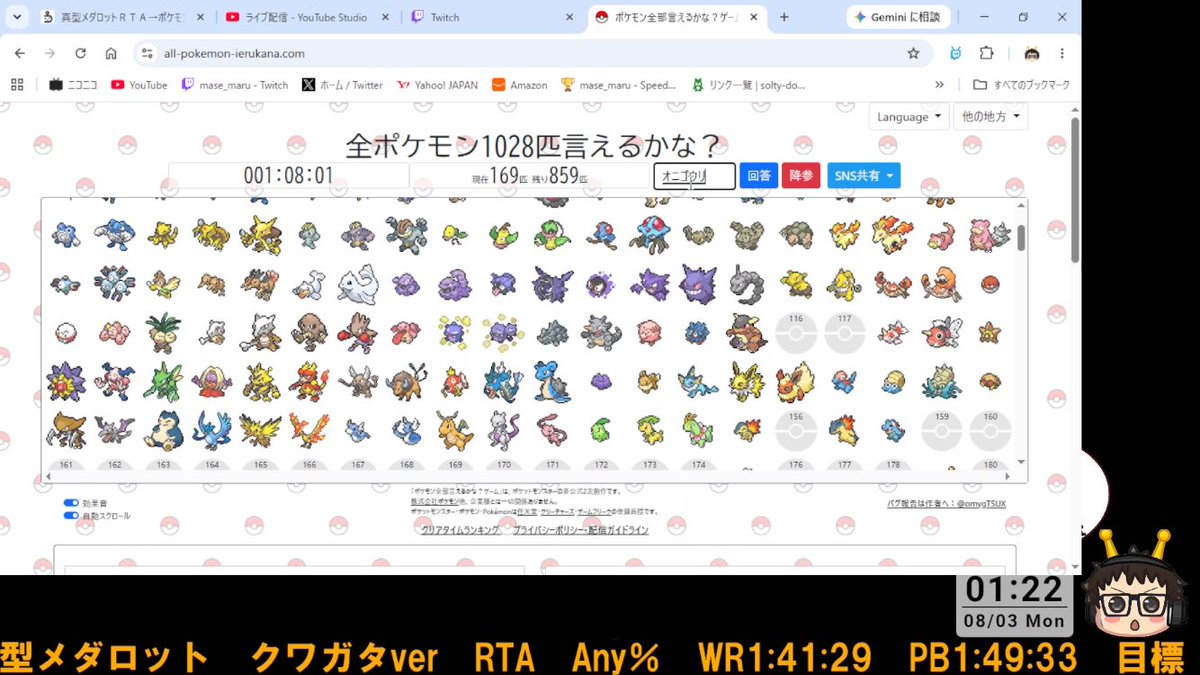Open a new browser tab

[x=784, y=17]
